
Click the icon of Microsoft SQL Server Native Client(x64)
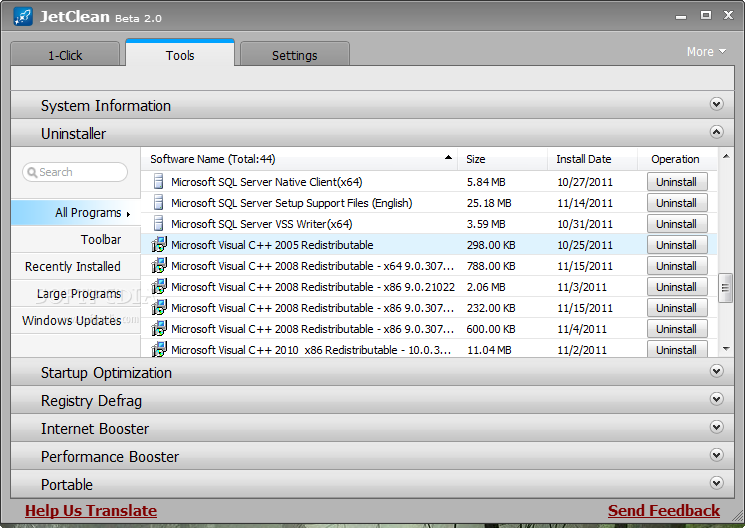(x=159, y=182)
